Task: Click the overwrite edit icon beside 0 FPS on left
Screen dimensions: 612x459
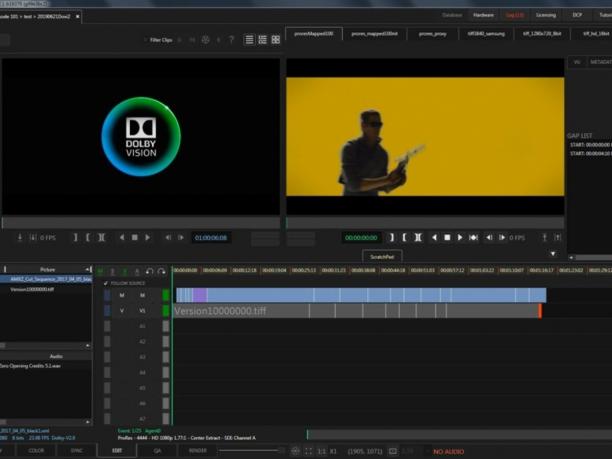Action: [x=33, y=237]
